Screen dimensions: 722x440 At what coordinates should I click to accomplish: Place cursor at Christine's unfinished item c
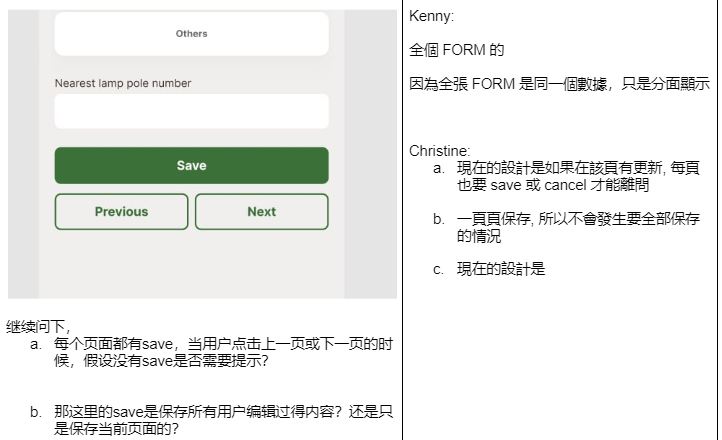pos(500,269)
